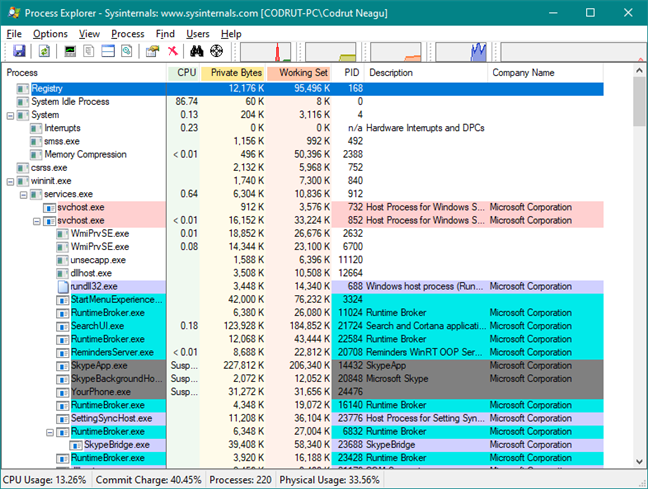The image size is (648, 489).
Task: Open the Options menu
Action: pyautogui.click(x=50, y=34)
